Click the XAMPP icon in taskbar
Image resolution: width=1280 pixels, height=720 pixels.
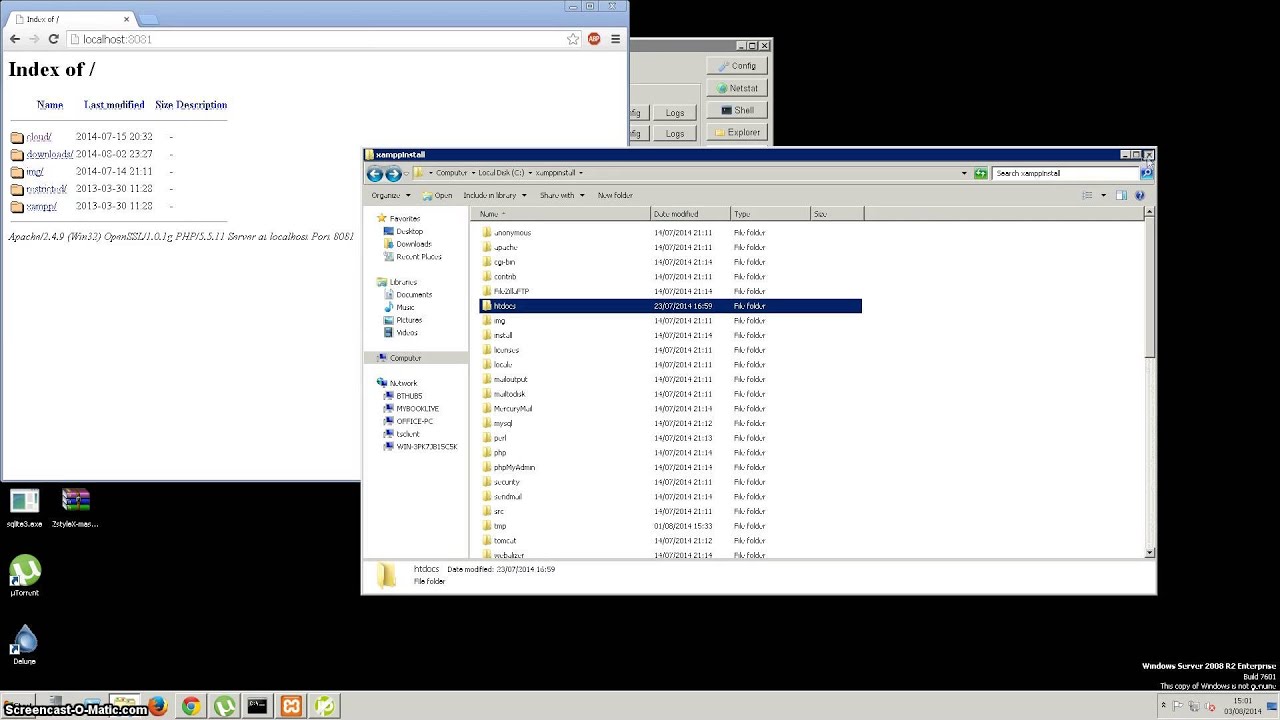291,706
